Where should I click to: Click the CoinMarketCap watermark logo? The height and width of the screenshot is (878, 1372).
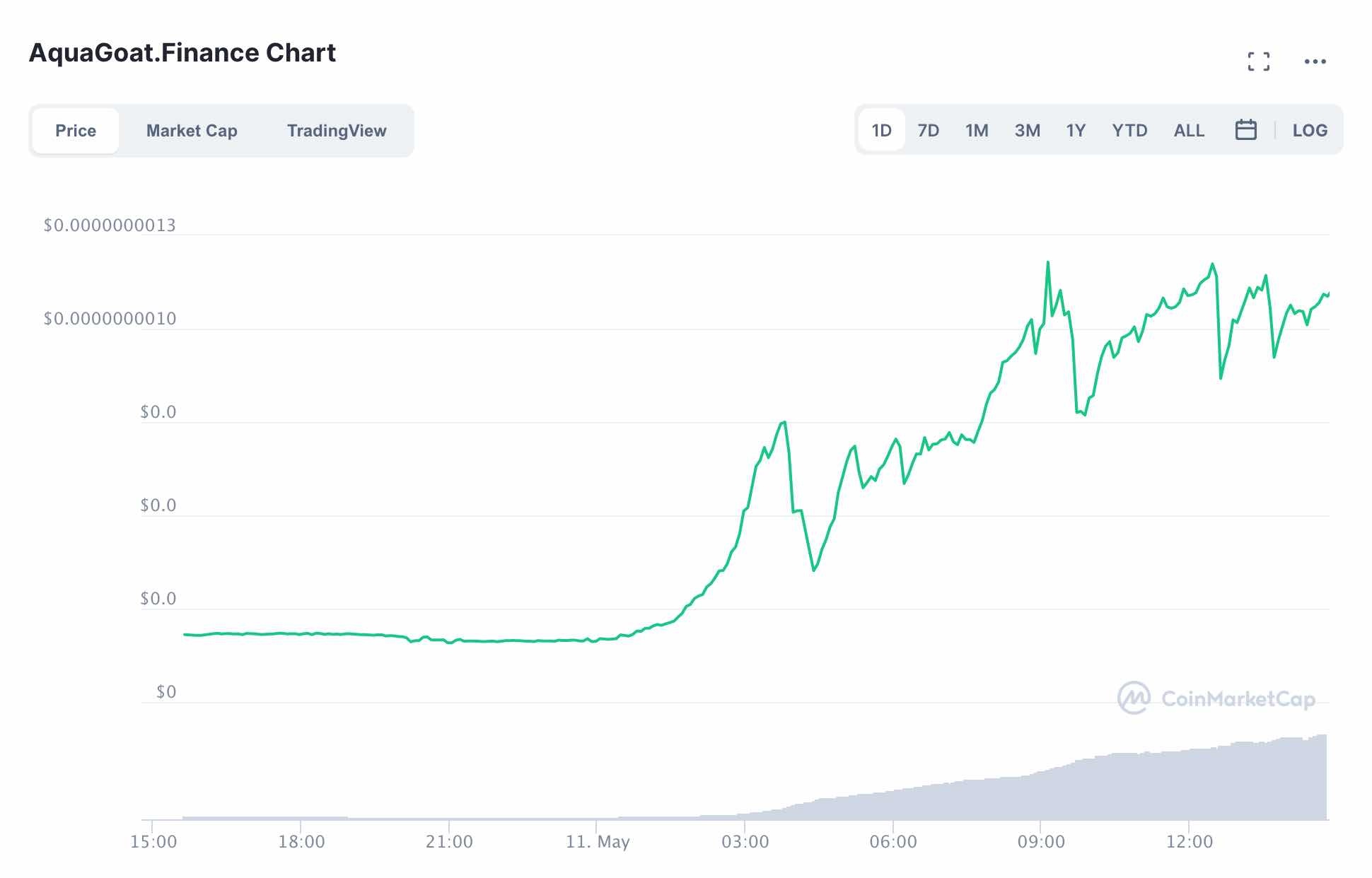tap(1216, 698)
